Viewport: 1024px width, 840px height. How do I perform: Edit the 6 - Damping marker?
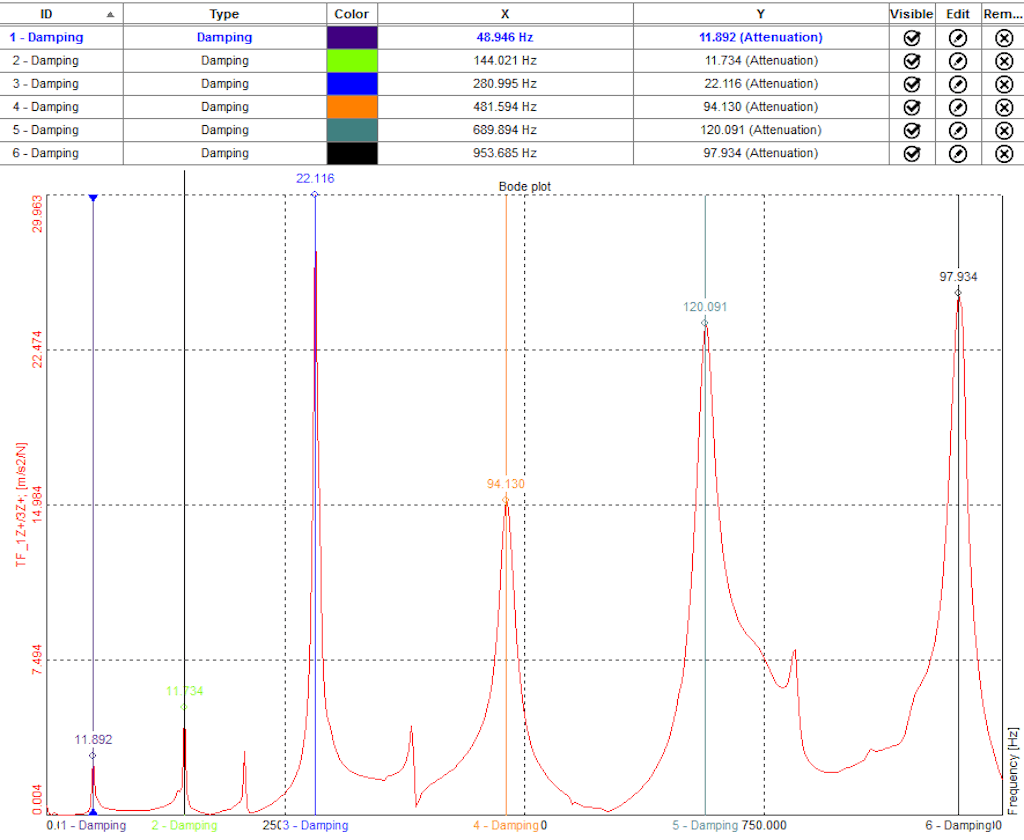tap(957, 153)
